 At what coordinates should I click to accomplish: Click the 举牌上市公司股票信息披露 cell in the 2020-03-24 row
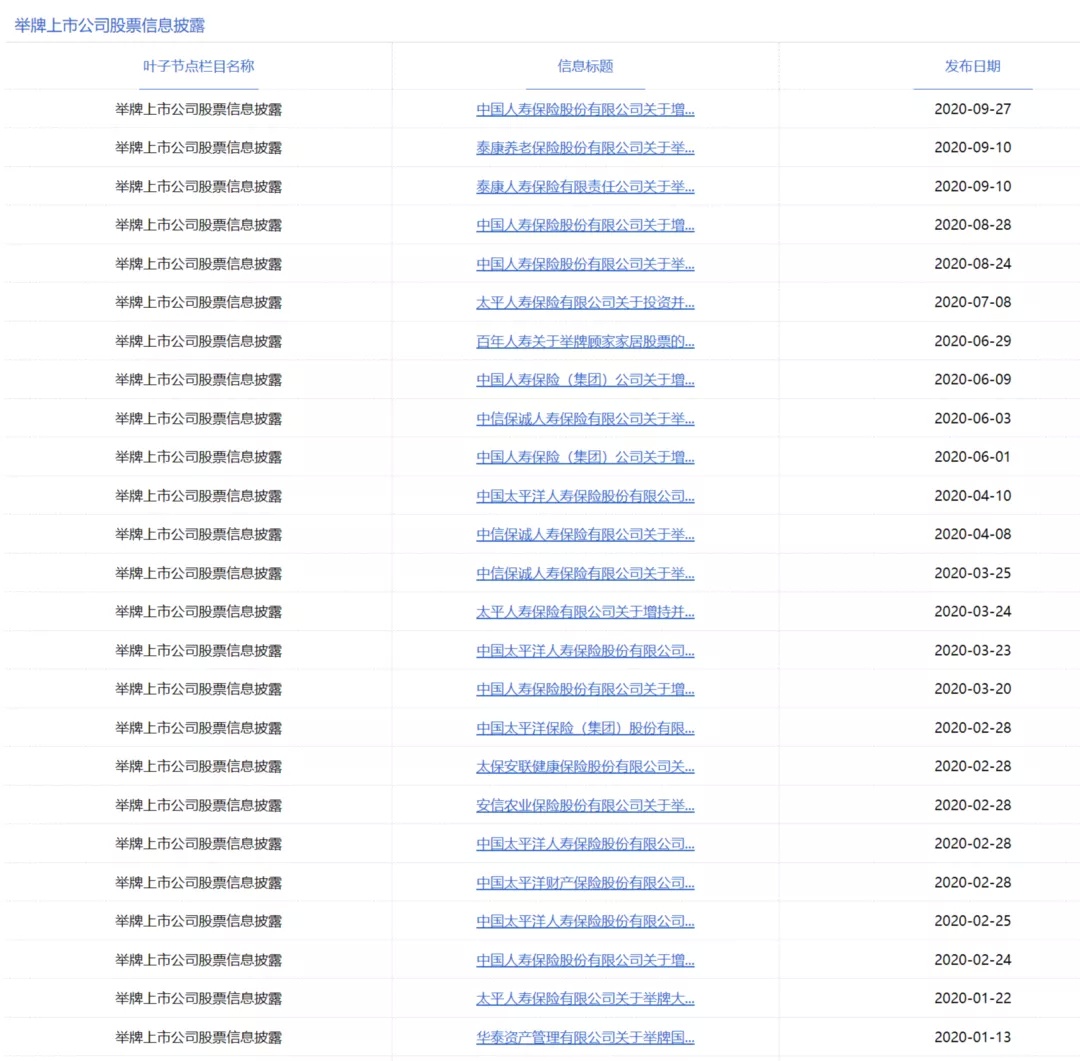pyautogui.click(x=198, y=612)
